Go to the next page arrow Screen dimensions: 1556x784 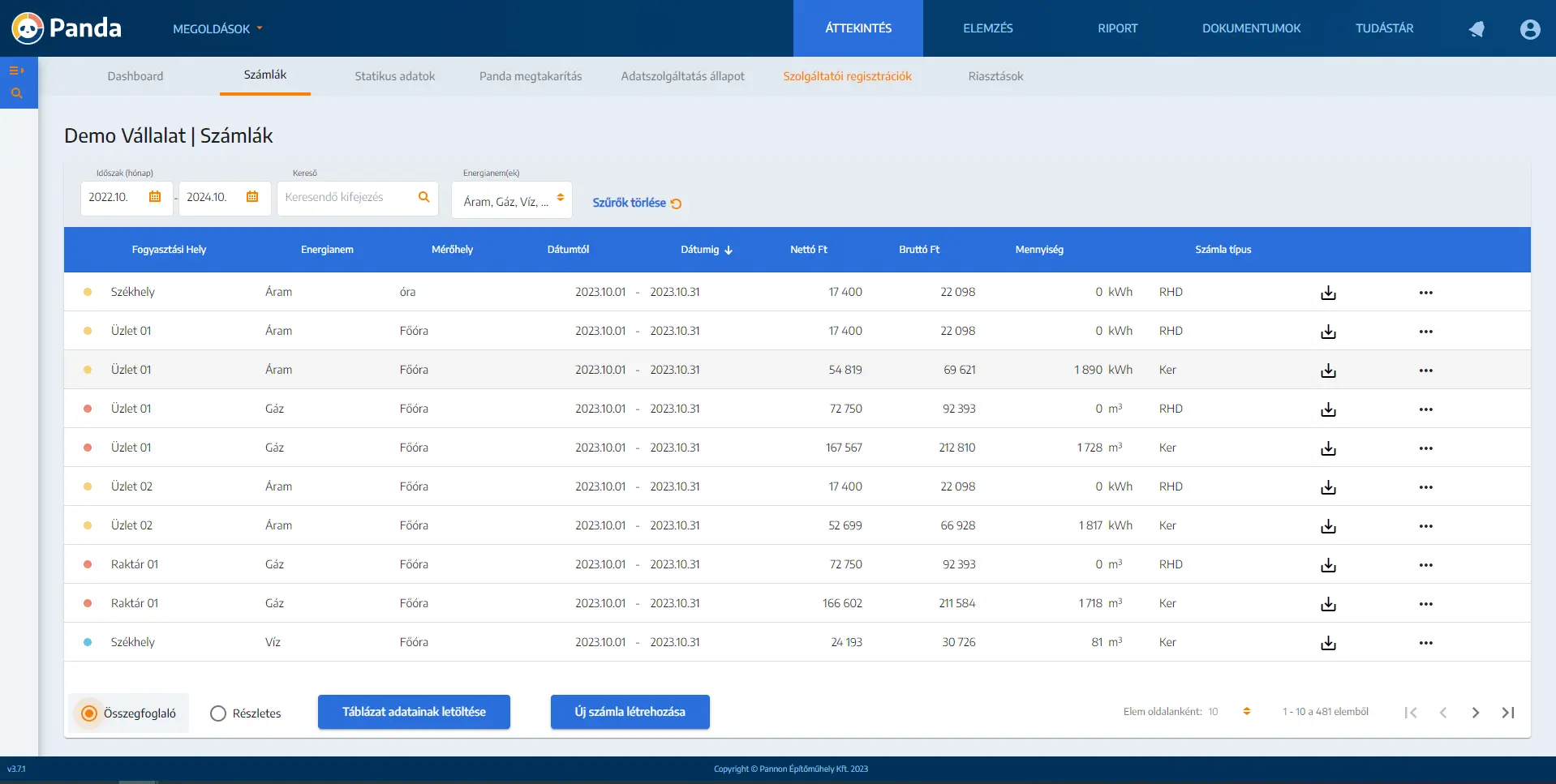pos(1475,713)
